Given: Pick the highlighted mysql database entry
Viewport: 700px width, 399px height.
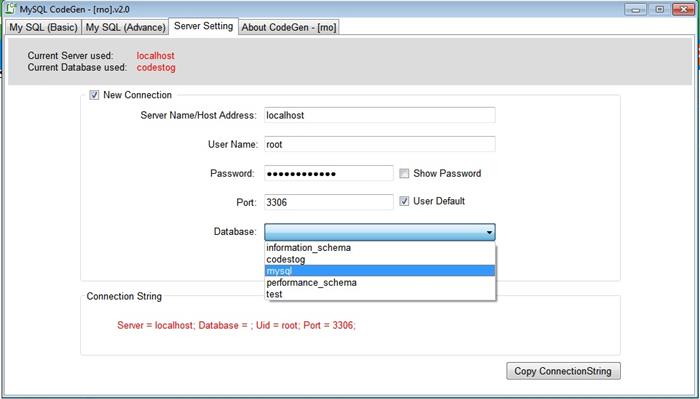Looking at the screenshot, I should pos(380,271).
